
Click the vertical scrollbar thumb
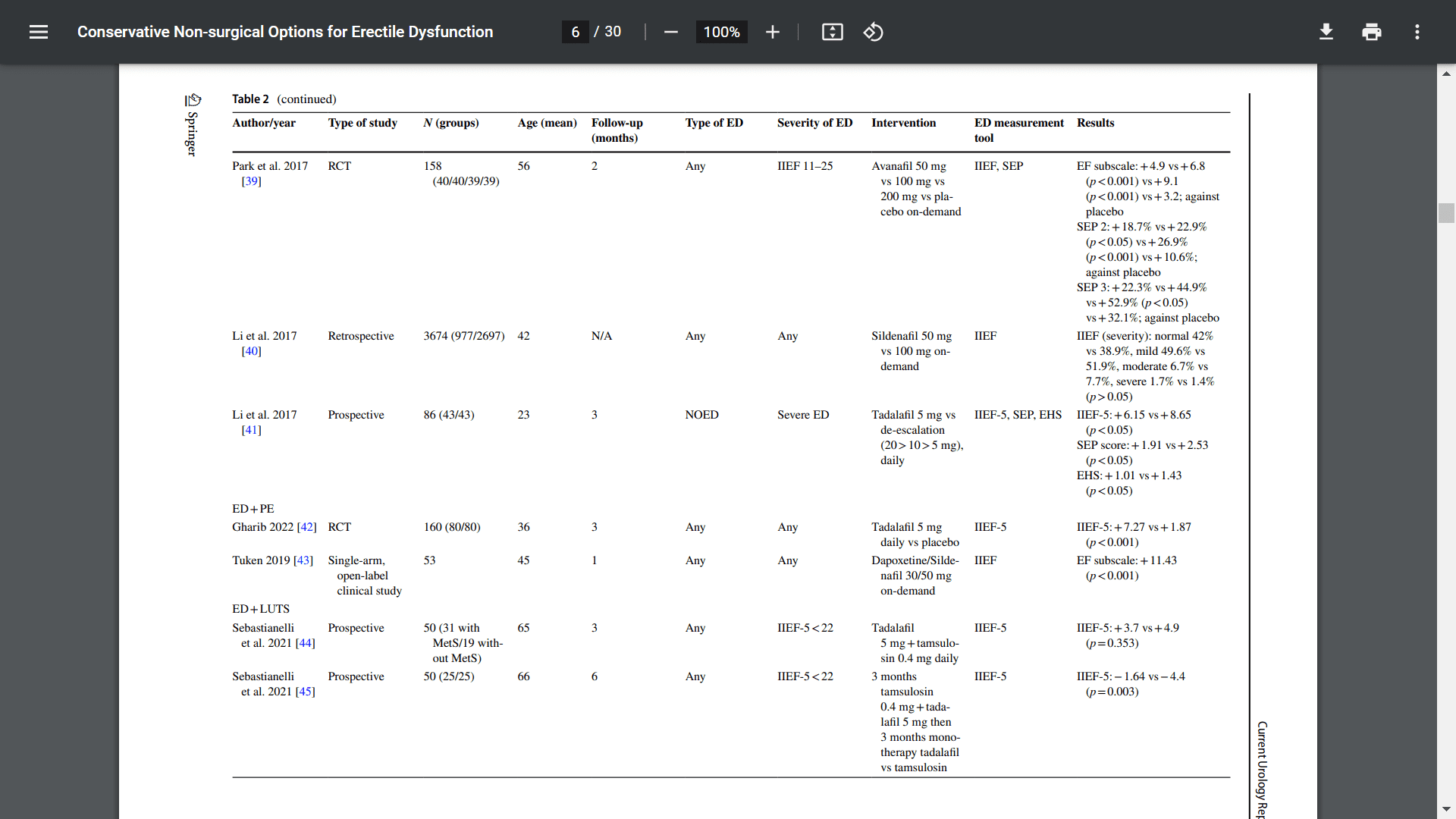(1446, 213)
